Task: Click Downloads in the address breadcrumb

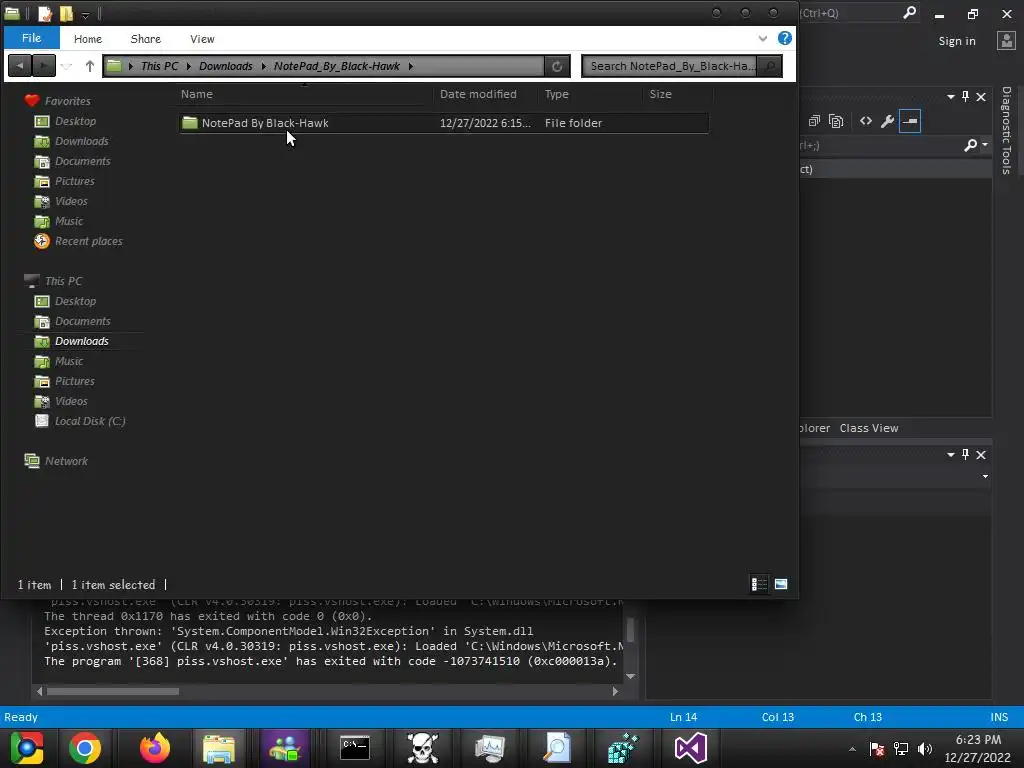Action: [225, 66]
